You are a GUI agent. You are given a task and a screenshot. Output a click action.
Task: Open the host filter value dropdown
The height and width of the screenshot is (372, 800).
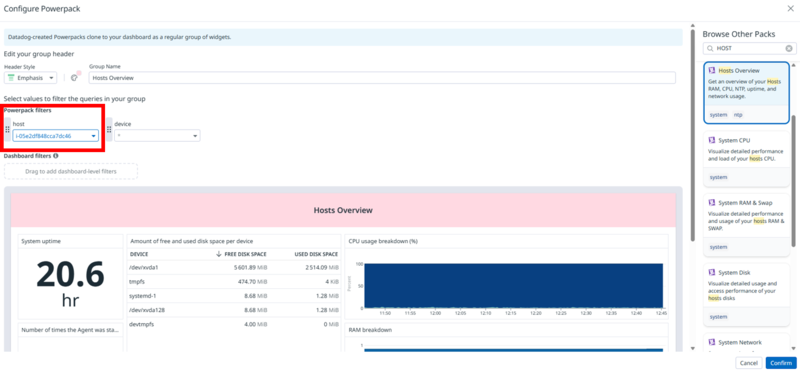tap(56, 136)
